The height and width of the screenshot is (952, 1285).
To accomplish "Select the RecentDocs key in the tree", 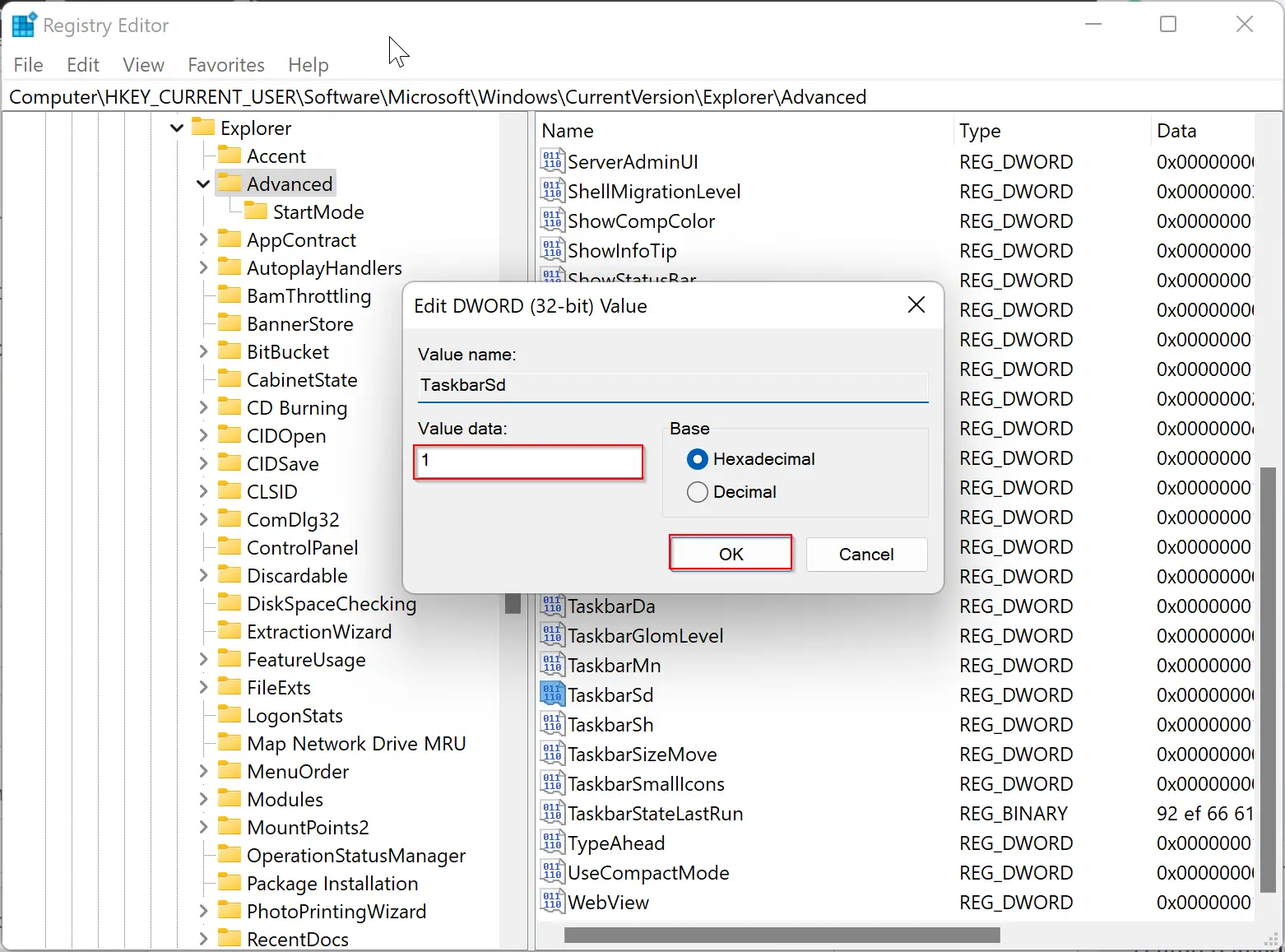I will pos(298,939).
